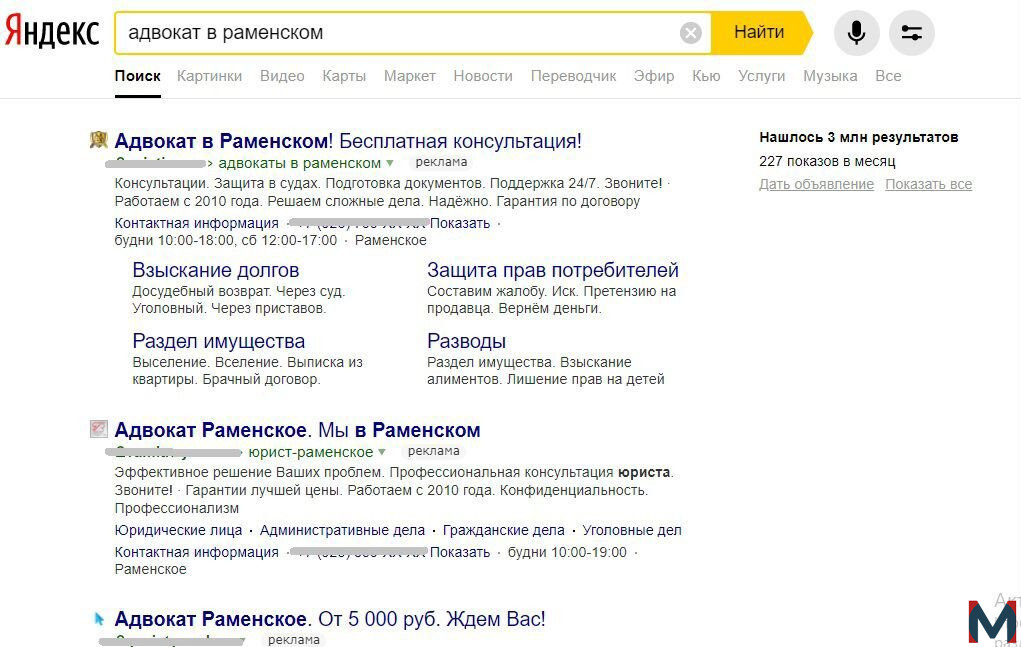Click the Найти search button
The height and width of the screenshot is (647, 1021).
[x=761, y=33]
